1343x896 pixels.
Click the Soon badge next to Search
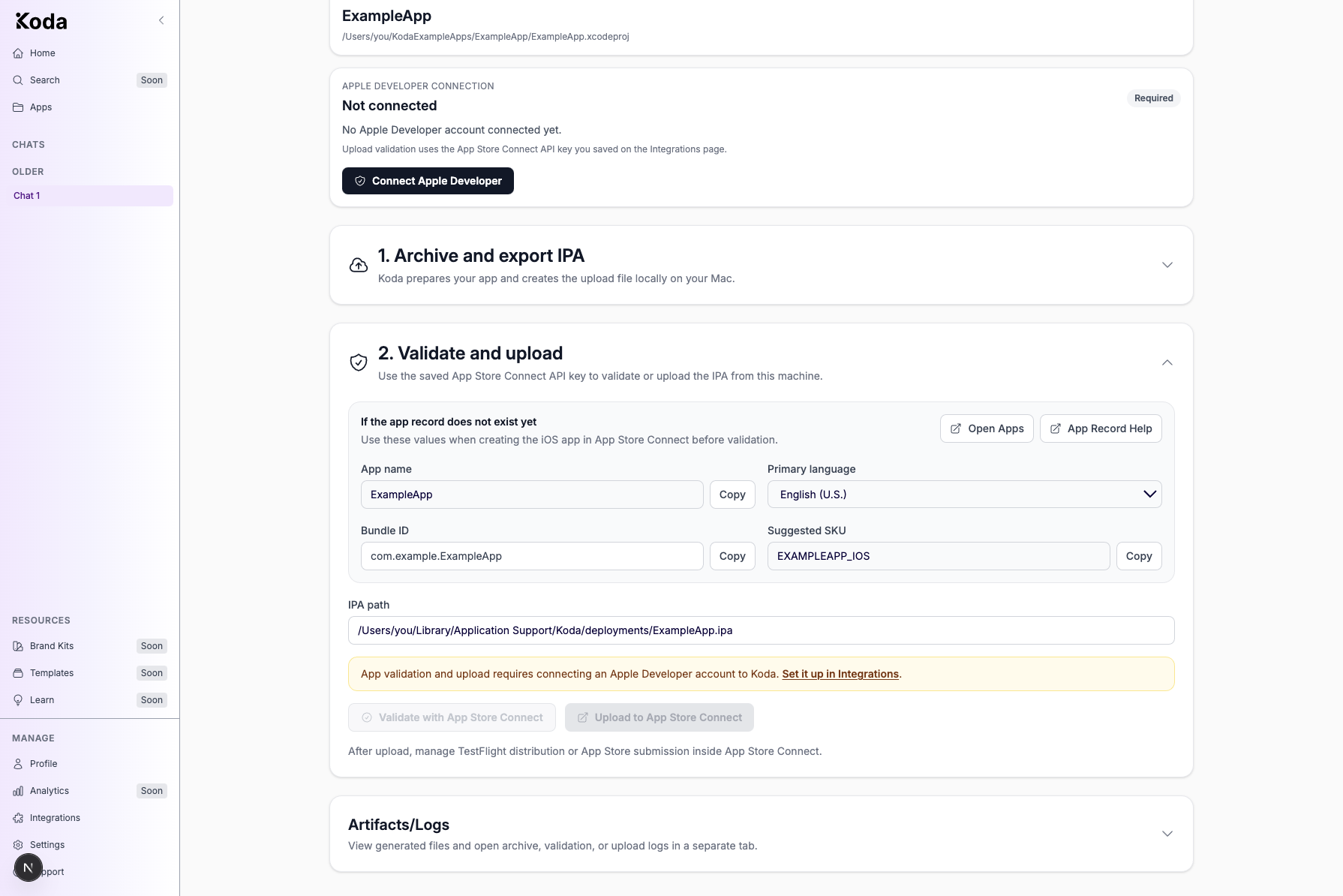point(152,80)
